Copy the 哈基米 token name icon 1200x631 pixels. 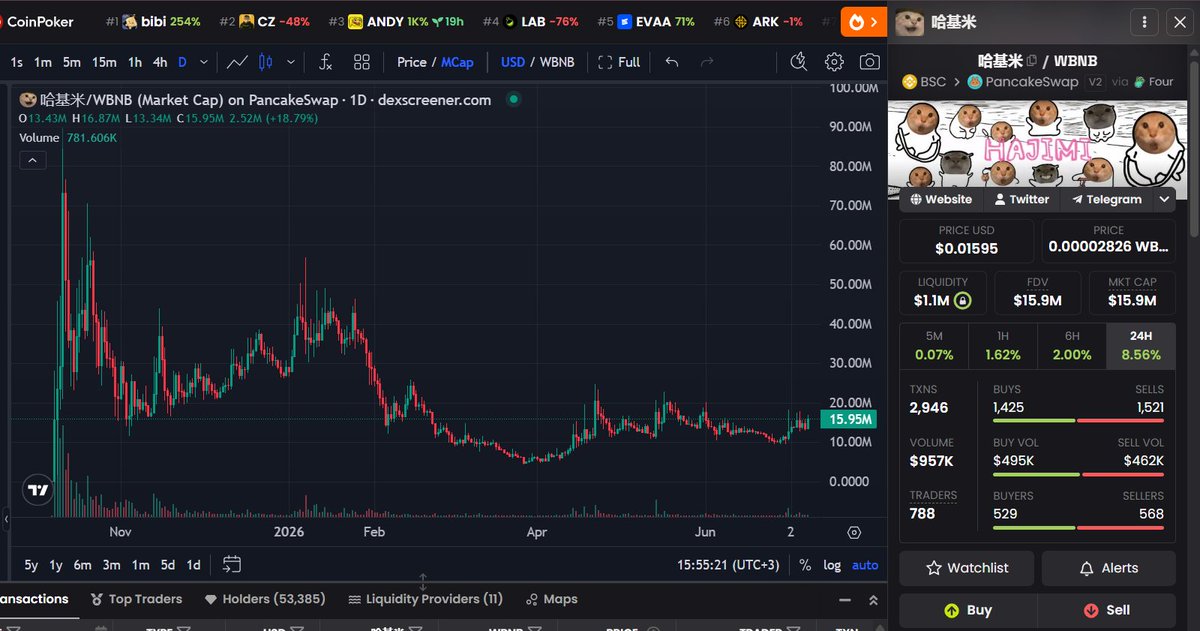pyautogui.click(x=1032, y=61)
